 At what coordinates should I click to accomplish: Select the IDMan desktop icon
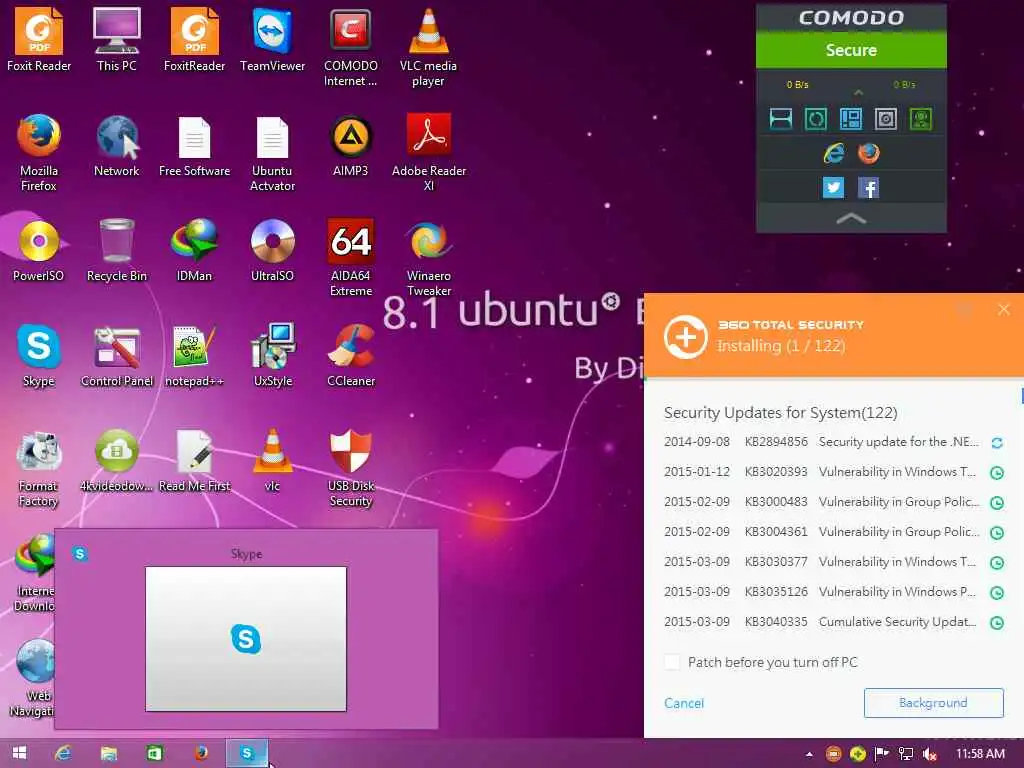(195, 250)
